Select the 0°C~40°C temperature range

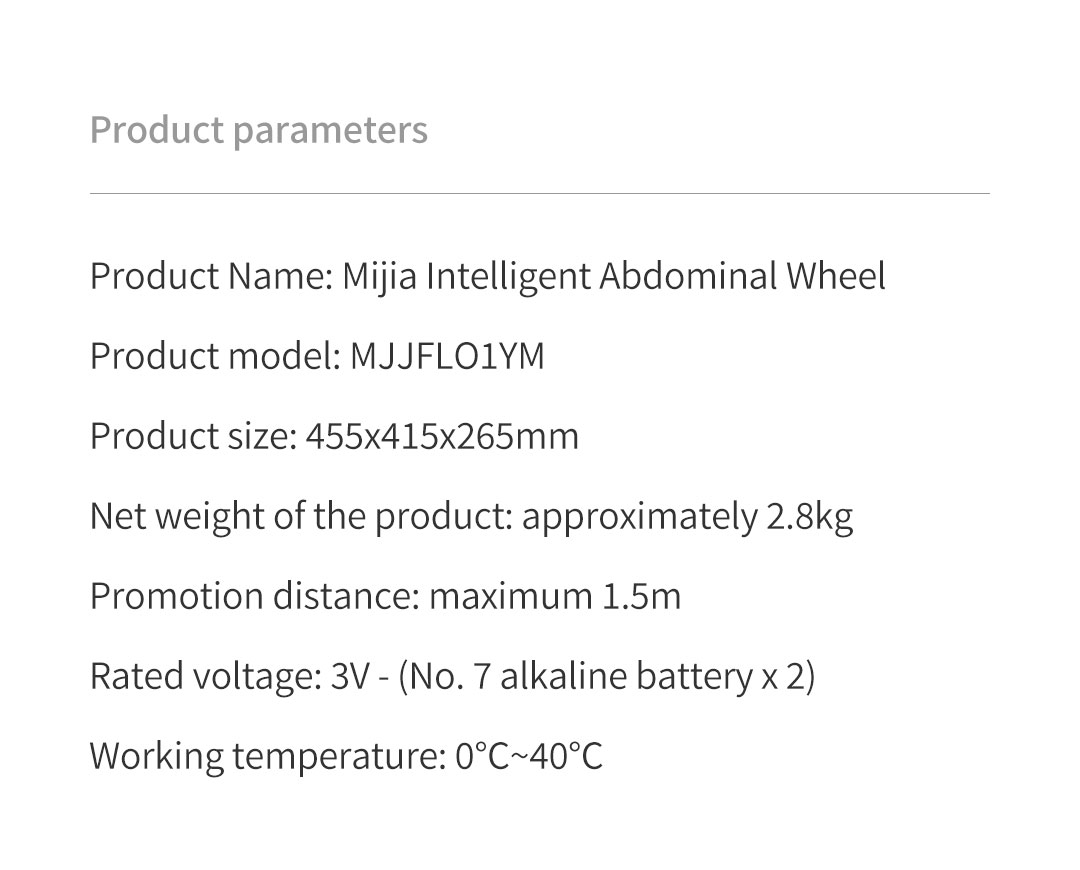pyautogui.click(x=529, y=756)
